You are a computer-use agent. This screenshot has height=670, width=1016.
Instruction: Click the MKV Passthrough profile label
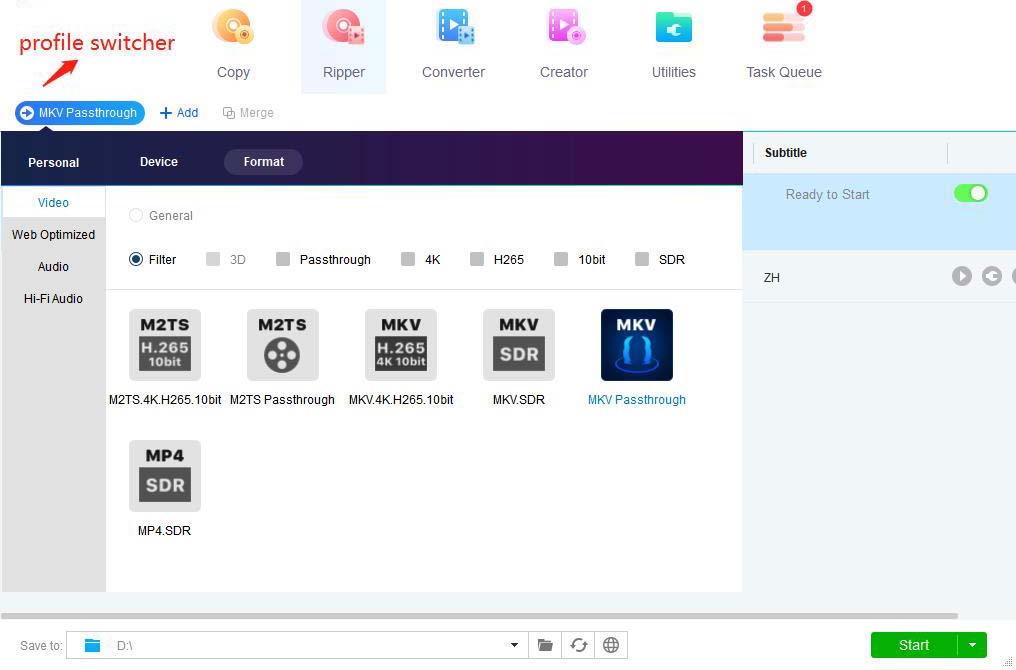pyautogui.click(x=636, y=400)
